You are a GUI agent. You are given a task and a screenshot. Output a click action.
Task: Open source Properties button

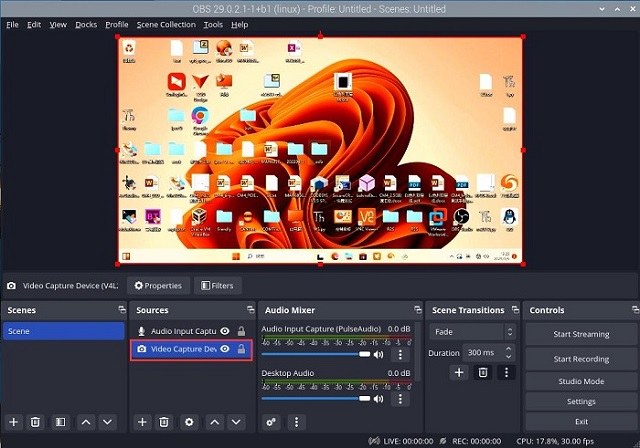[158, 286]
